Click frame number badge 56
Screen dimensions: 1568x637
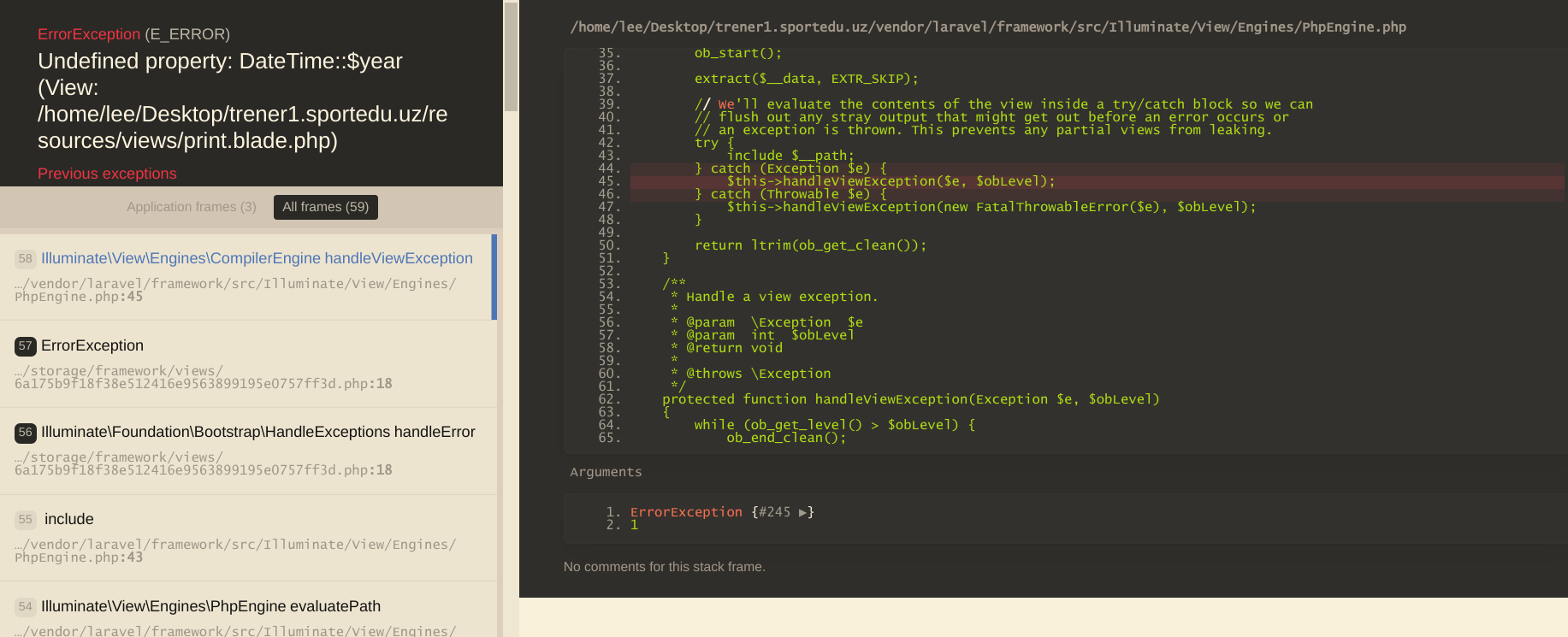tap(26, 433)
